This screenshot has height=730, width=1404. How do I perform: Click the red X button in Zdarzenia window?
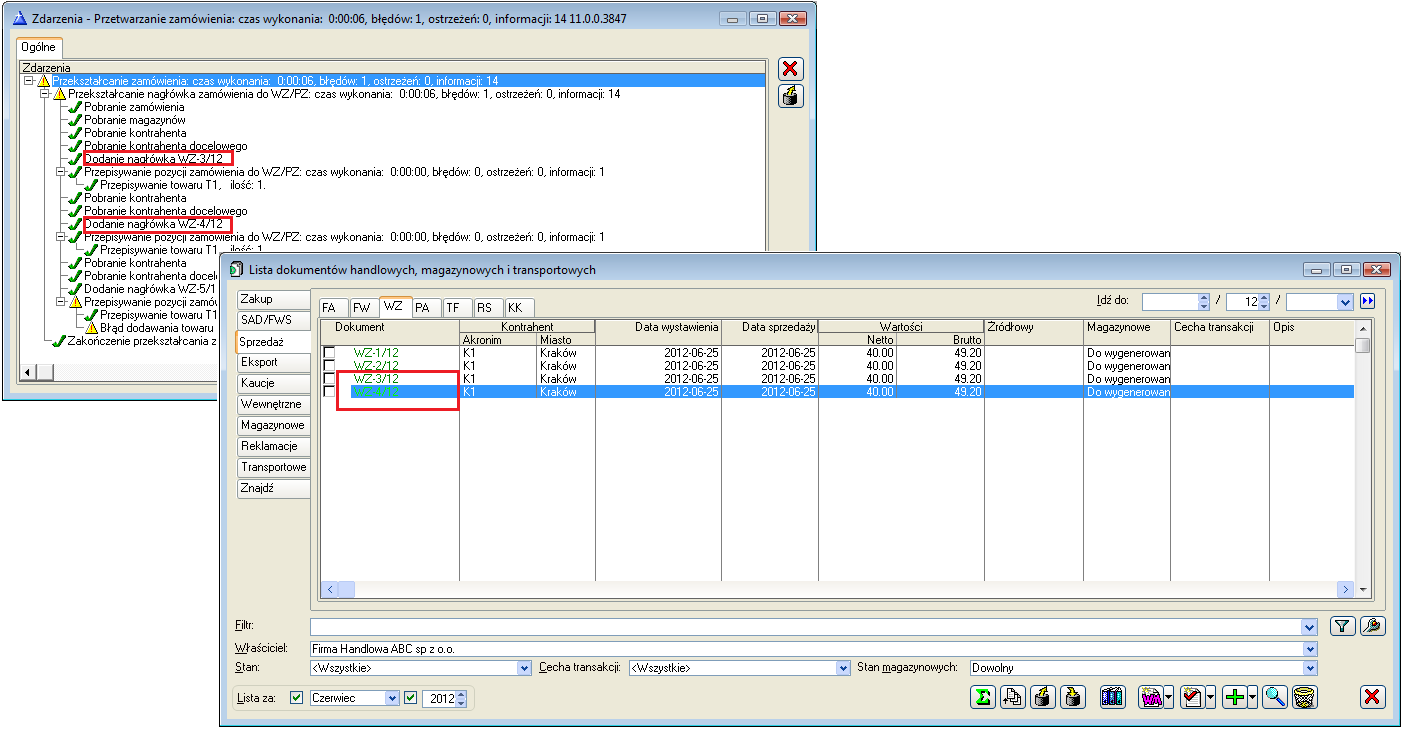pos(791,68)
